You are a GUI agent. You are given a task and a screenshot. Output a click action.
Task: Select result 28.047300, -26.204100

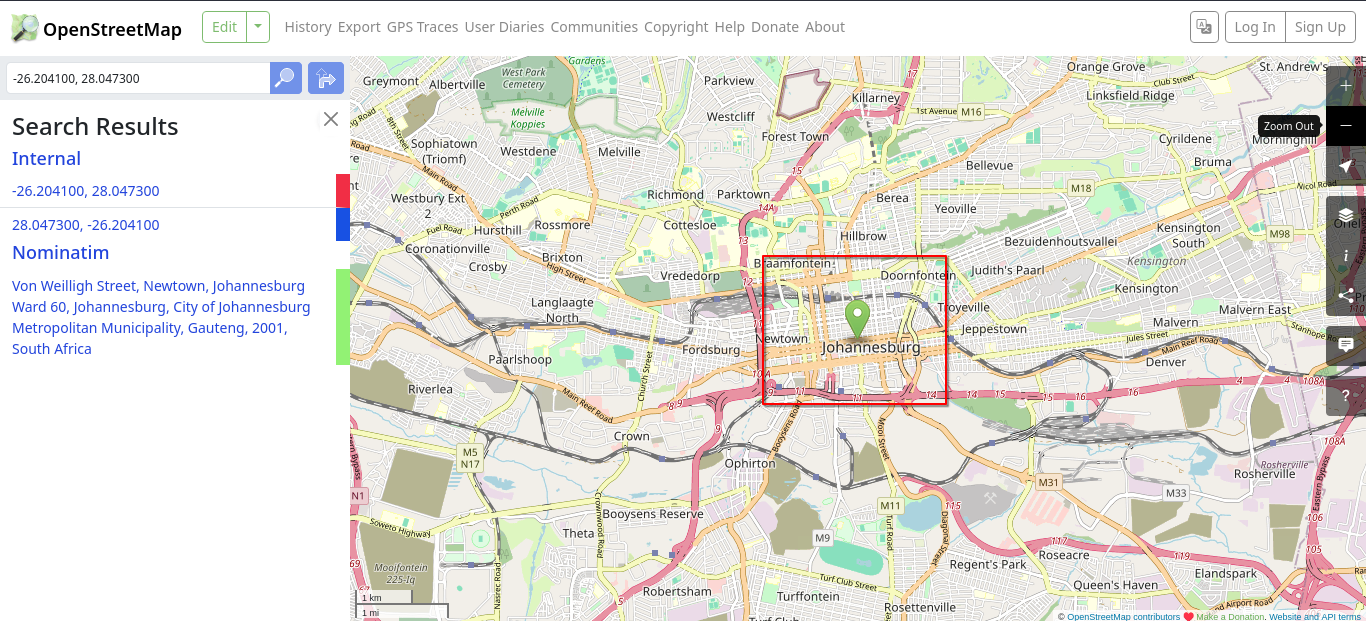point(86,225)
